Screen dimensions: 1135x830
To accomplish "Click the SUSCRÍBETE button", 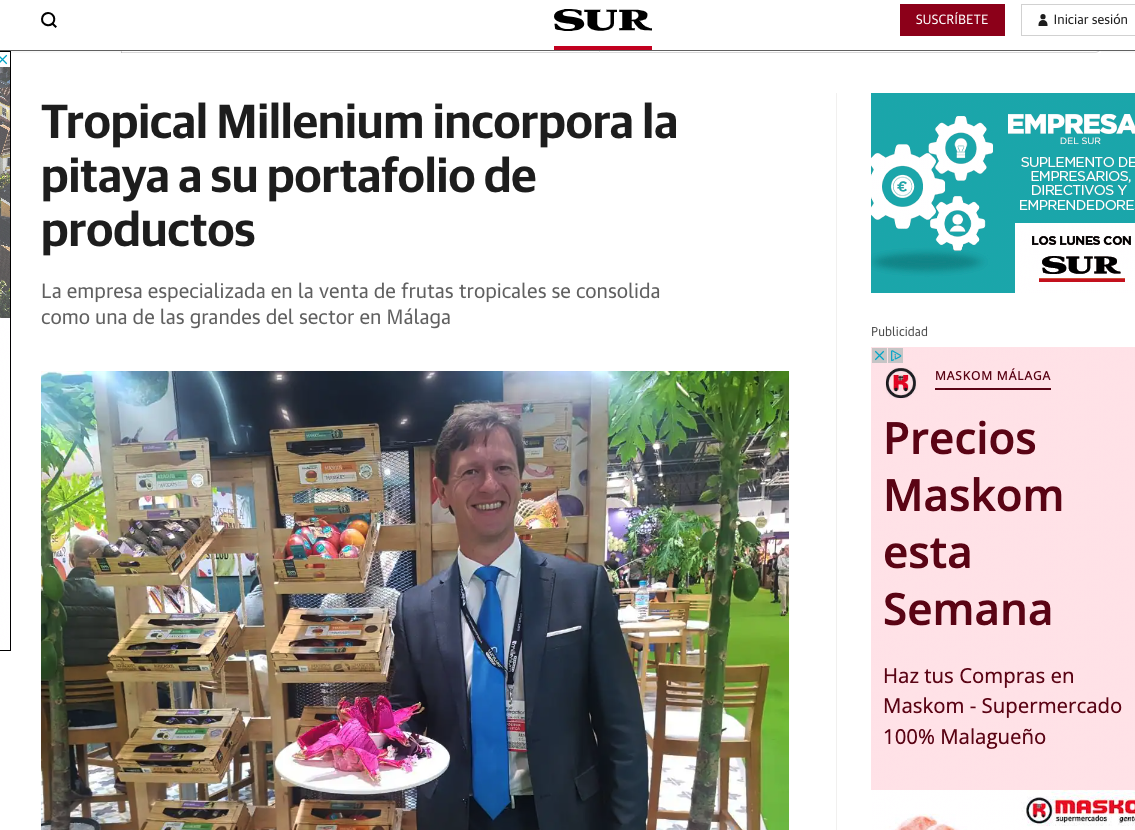I will click(952, 20).
